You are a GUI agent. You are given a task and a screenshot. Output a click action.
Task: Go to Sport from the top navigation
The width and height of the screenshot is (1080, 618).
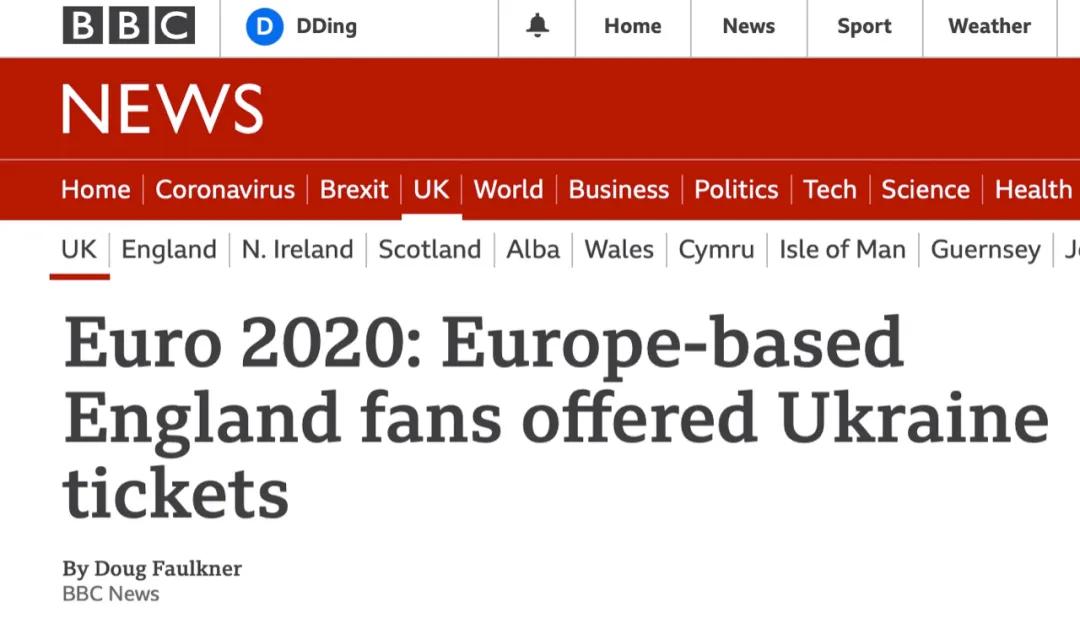pos(863,26)
